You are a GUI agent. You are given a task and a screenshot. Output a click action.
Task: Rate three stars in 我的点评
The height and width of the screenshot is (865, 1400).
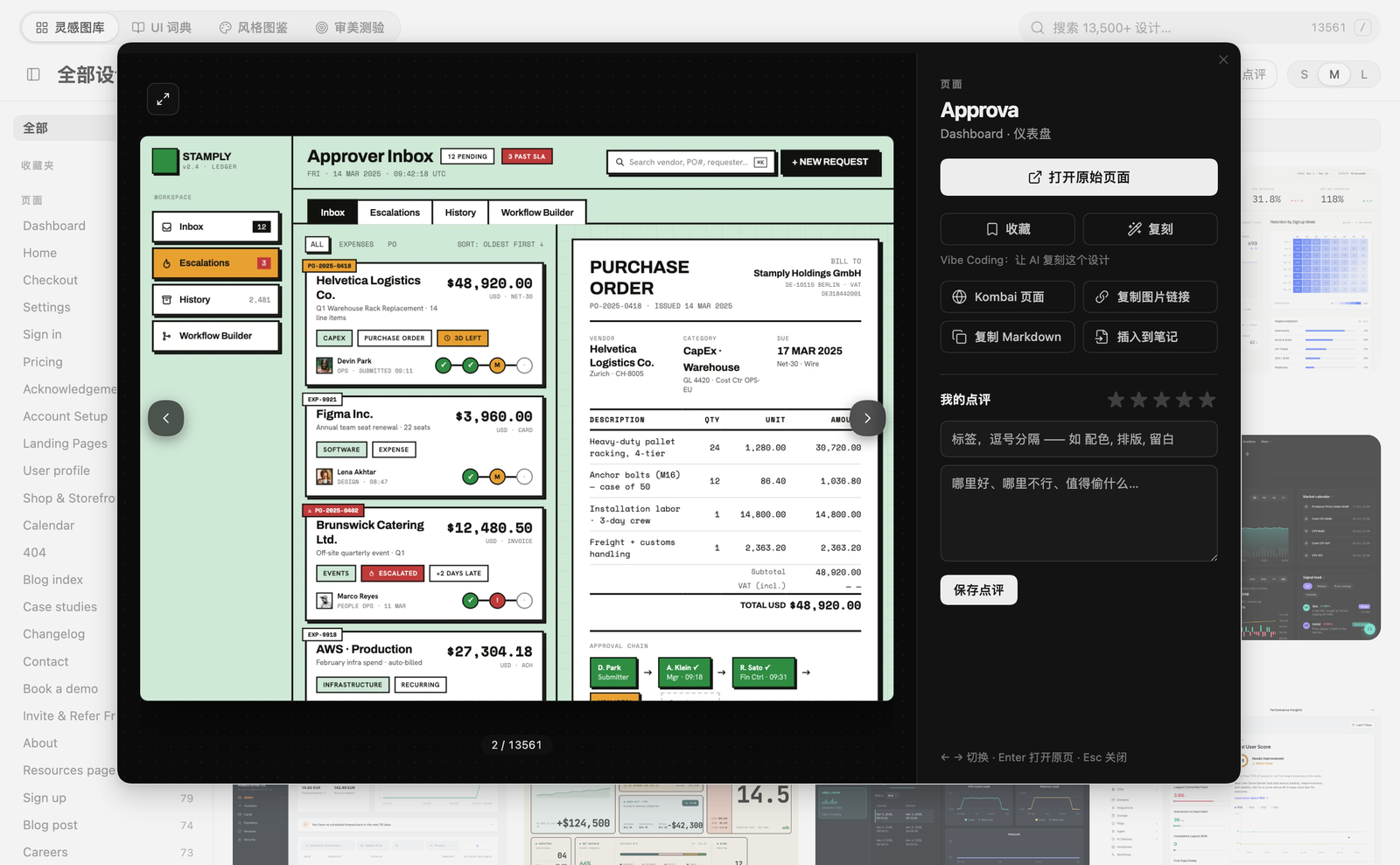pyautogui.click(x=1161, y=400)
